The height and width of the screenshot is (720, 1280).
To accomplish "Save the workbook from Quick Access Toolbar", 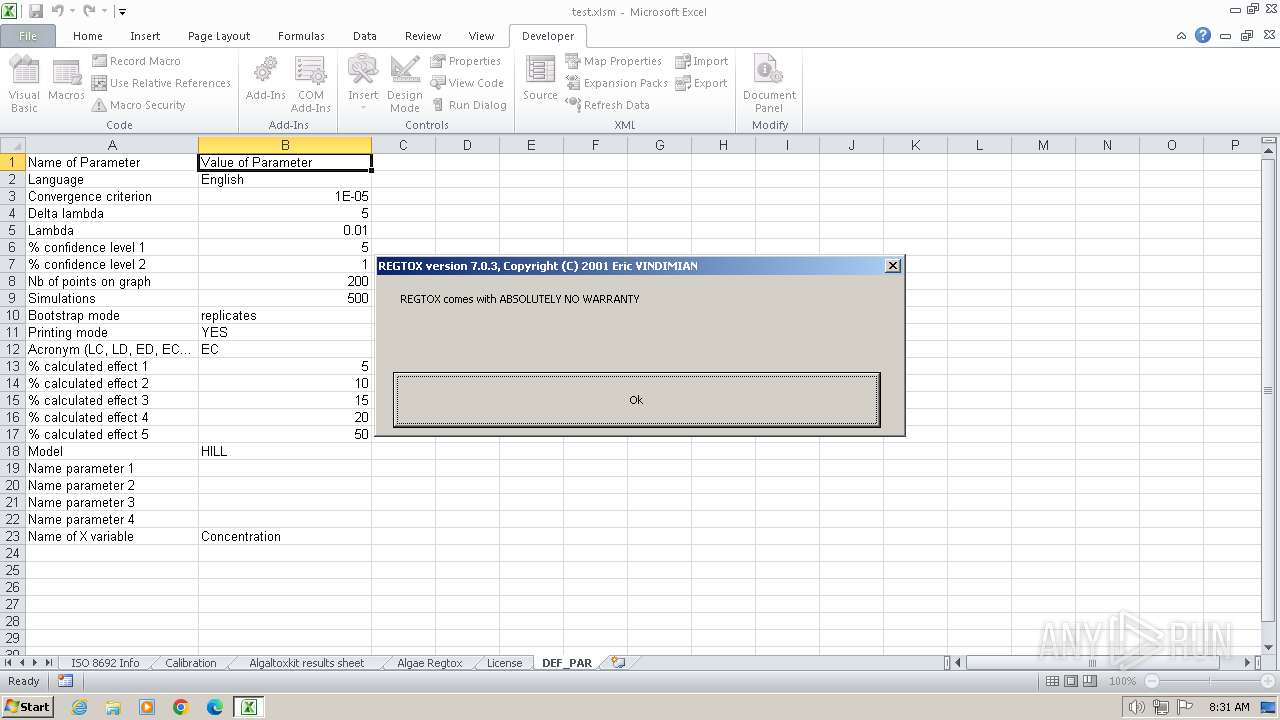I will pos(36,11).
